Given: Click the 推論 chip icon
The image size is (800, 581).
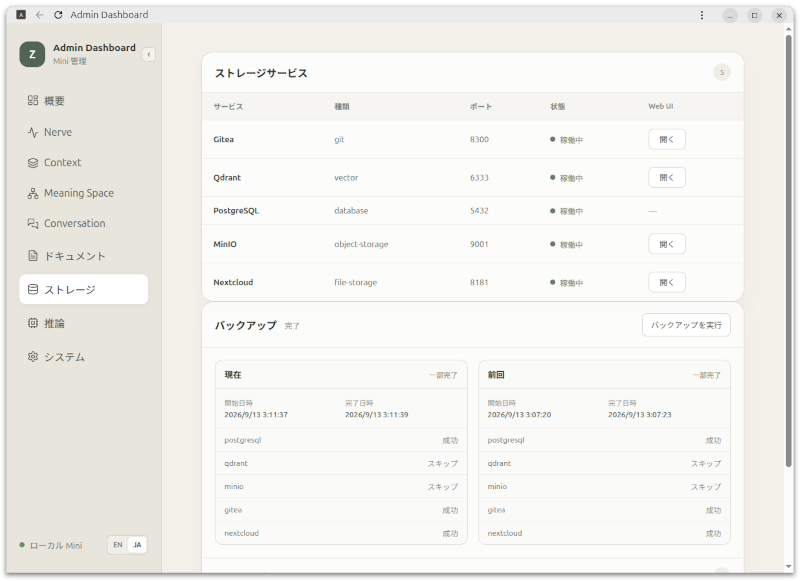Looking at the screenshot, I should 33,323.
